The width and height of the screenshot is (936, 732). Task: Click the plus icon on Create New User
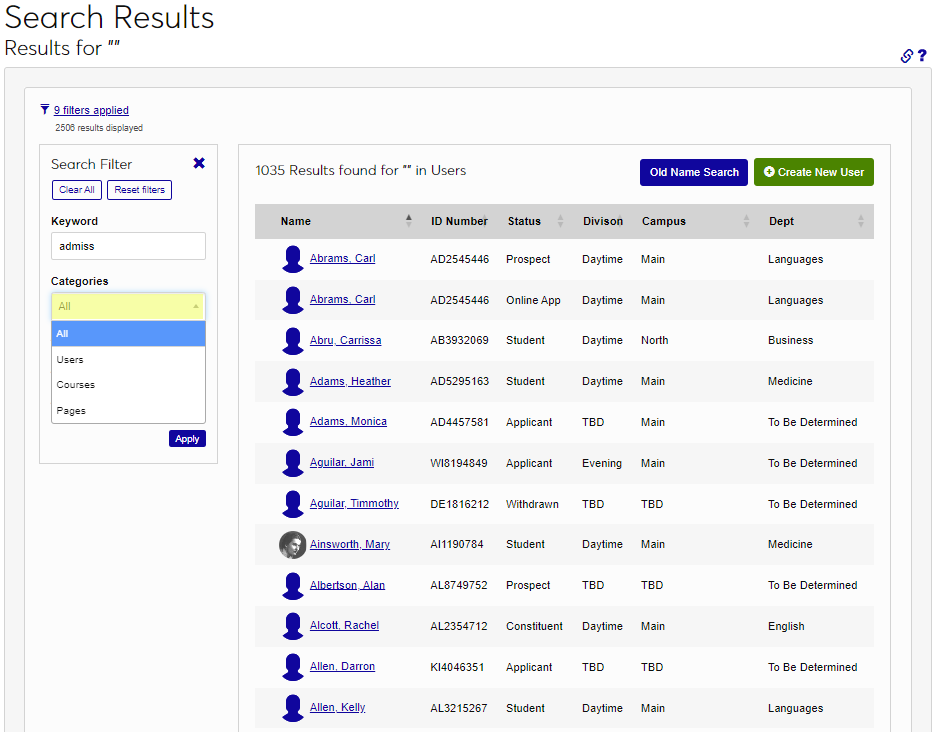click(x=768, y=171)
